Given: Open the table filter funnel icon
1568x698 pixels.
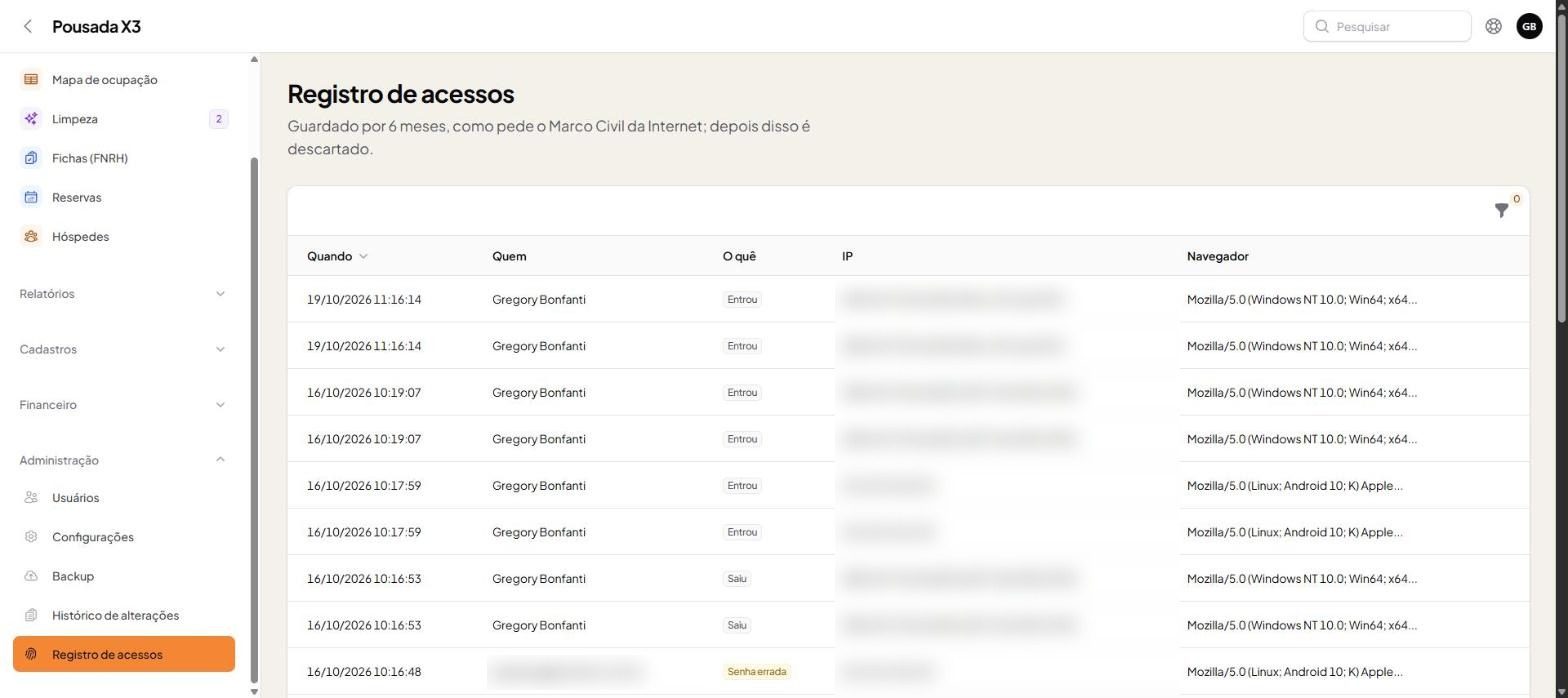Looking at the screenshot, I should pos(1501,210).
